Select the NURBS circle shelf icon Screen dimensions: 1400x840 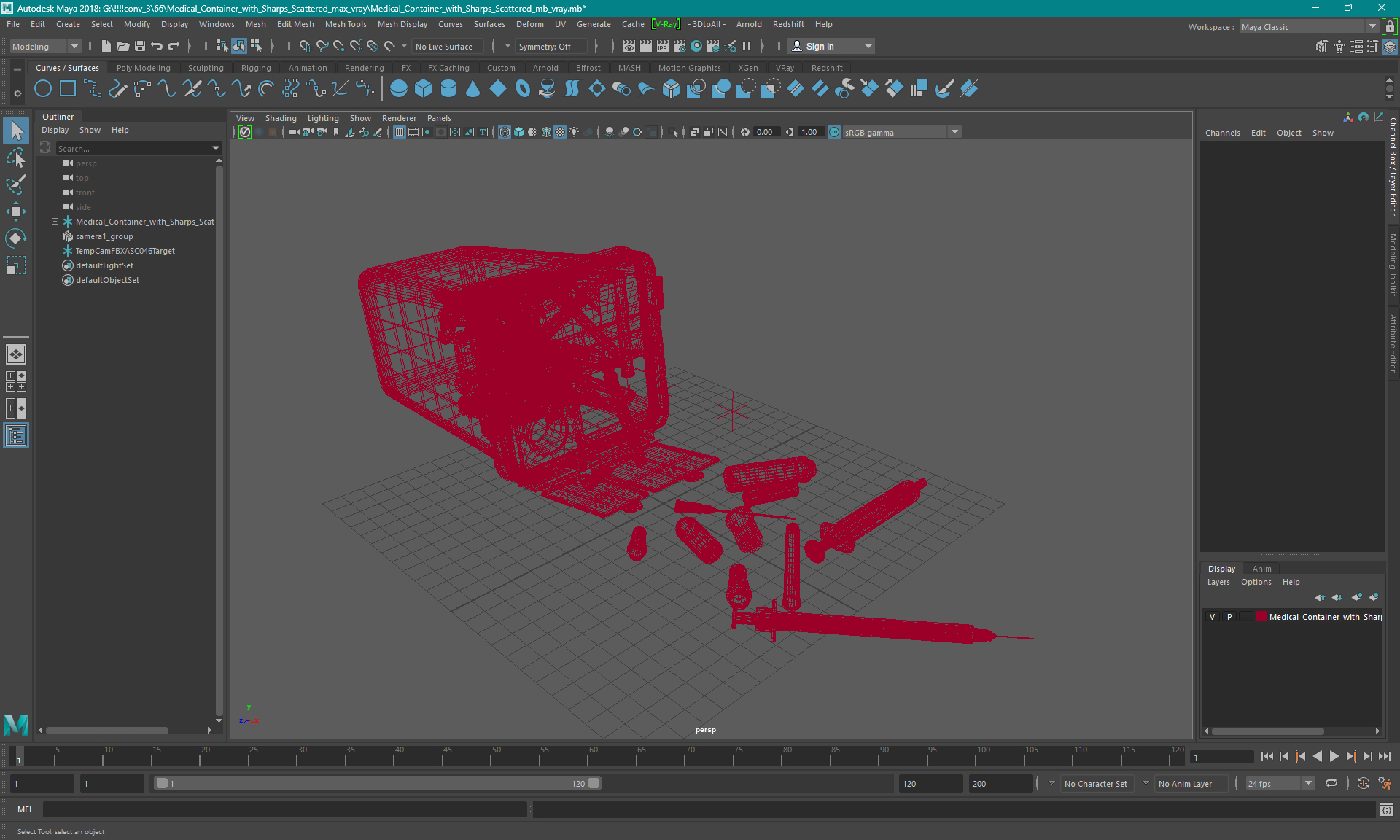43,89
